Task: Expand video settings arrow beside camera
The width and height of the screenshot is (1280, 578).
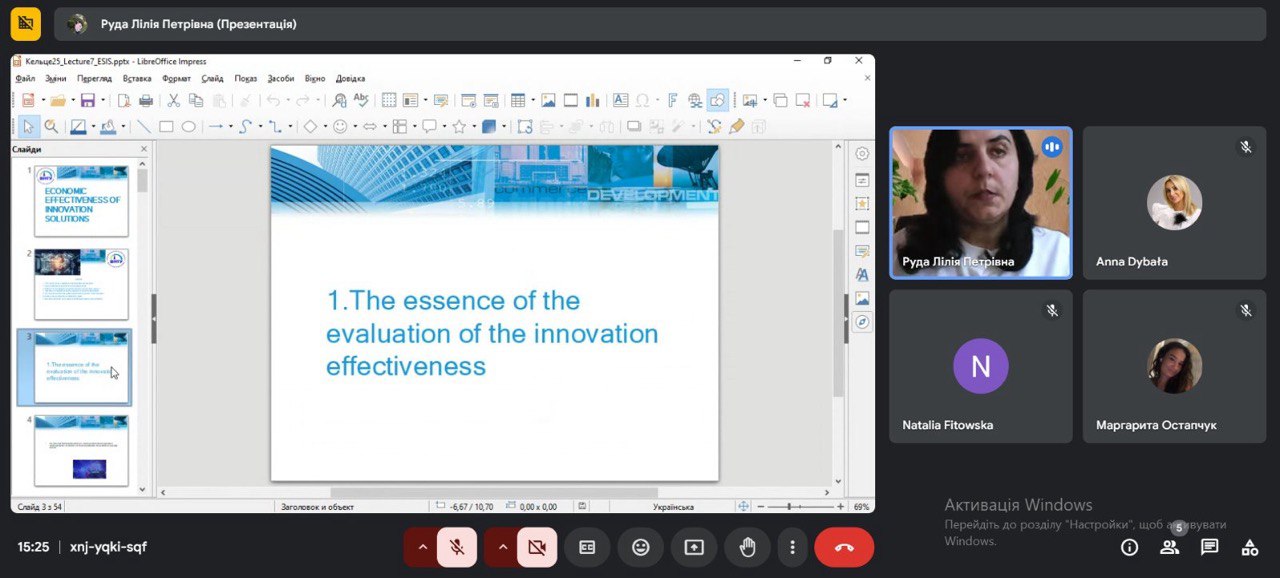Action: (x=502, y=547)
